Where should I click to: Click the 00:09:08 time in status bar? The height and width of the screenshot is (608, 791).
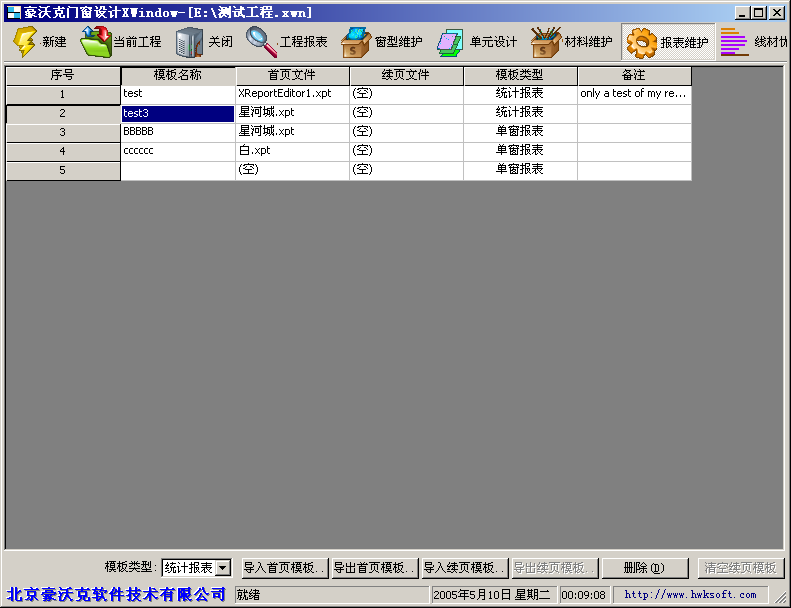coord(584,595)
